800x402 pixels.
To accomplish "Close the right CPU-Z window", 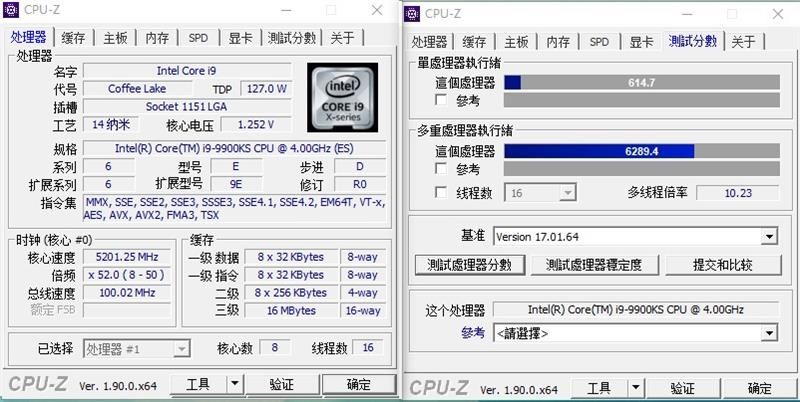I will (x=778, y=14).
